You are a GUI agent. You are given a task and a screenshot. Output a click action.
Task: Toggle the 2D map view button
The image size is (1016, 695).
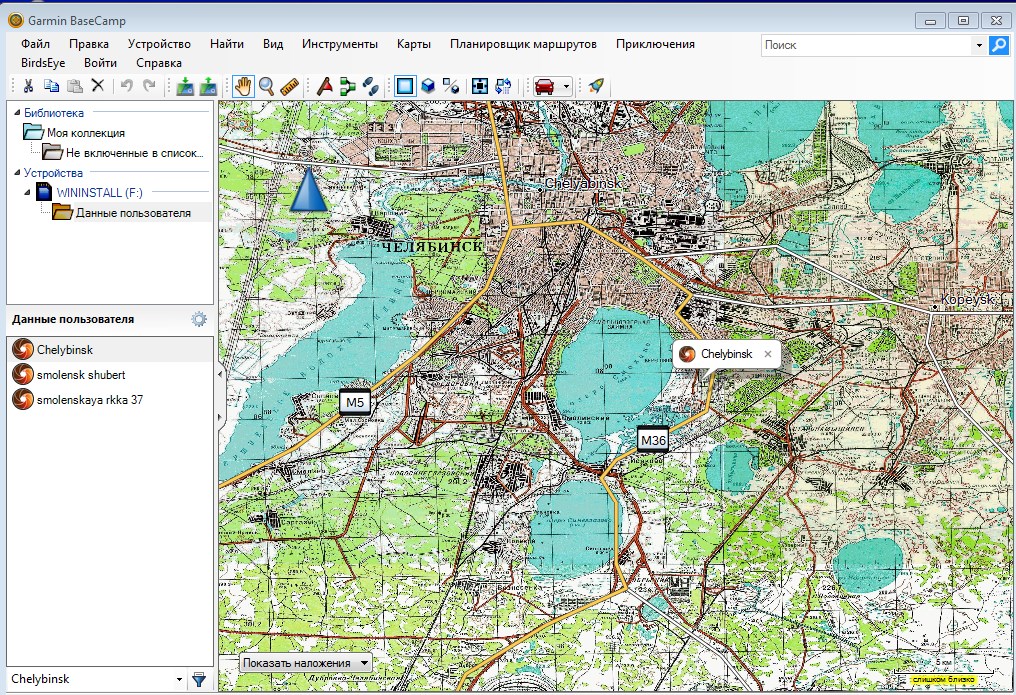pyautogui.click(x=404, y=86)
